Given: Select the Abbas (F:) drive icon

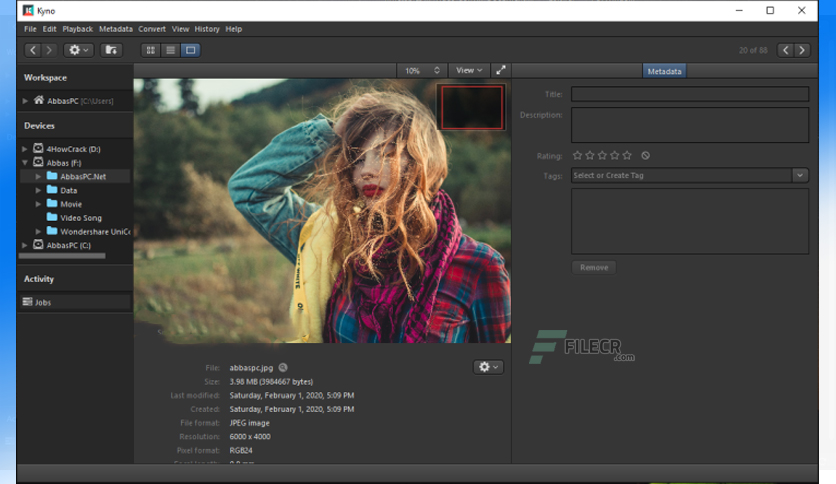Looking at the screenshot, I should (38, 162).
